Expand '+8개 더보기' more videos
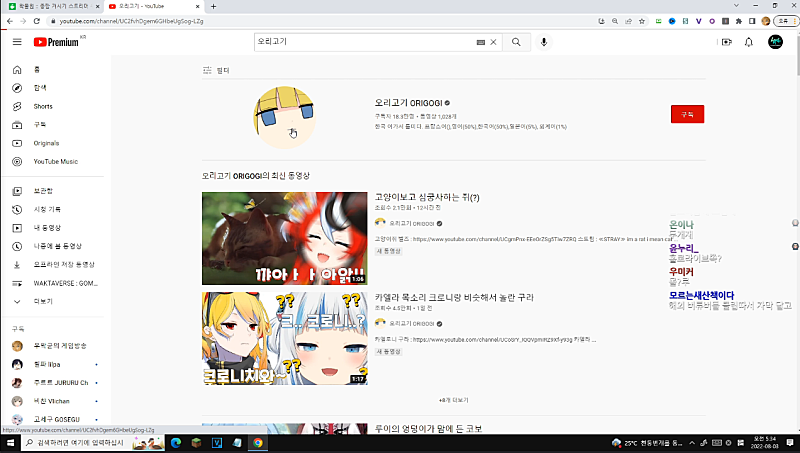The height and width of the screenshot is (453, 800). point(454,400)
